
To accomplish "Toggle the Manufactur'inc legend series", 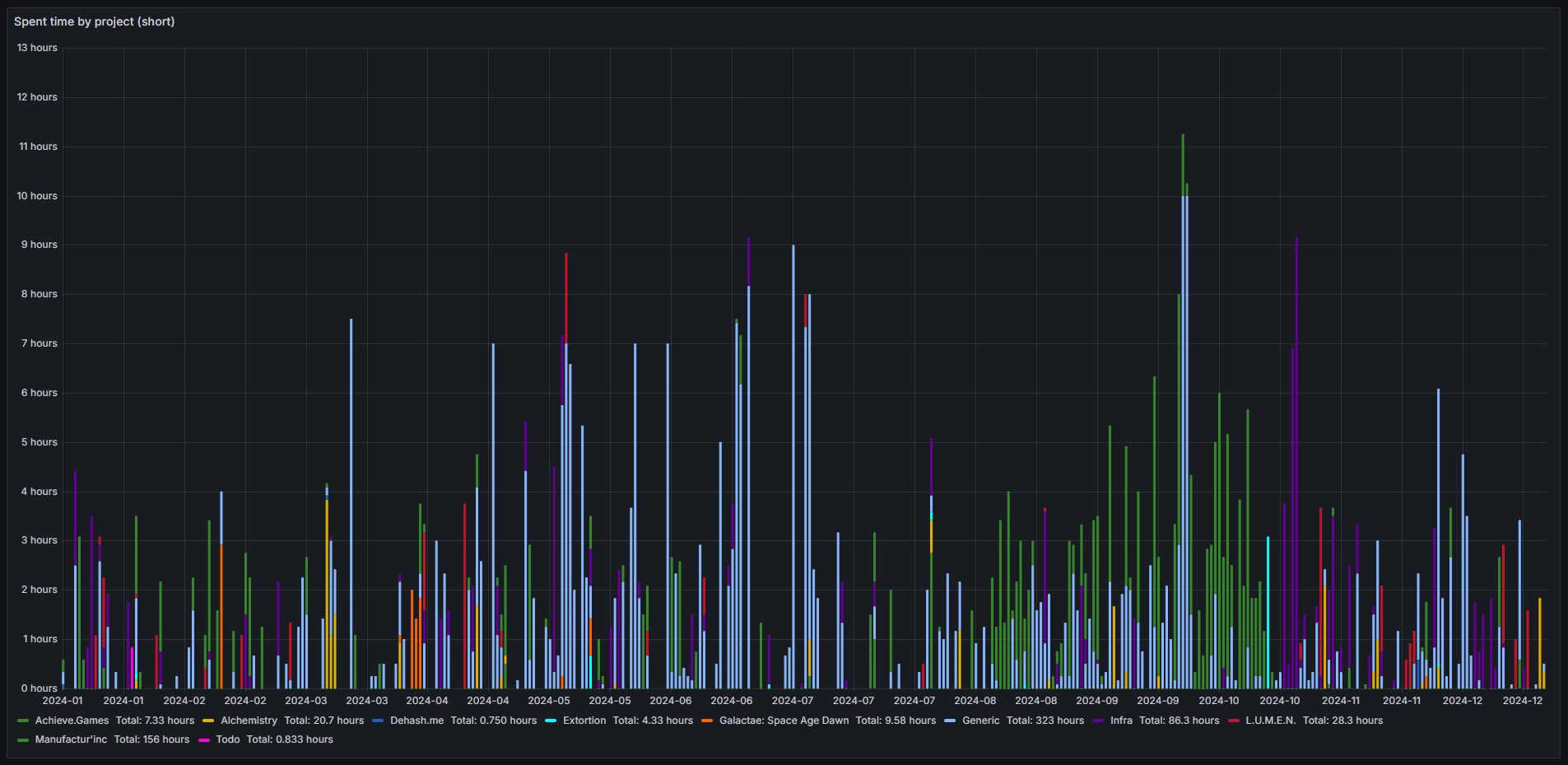I will tap(71, 739).
